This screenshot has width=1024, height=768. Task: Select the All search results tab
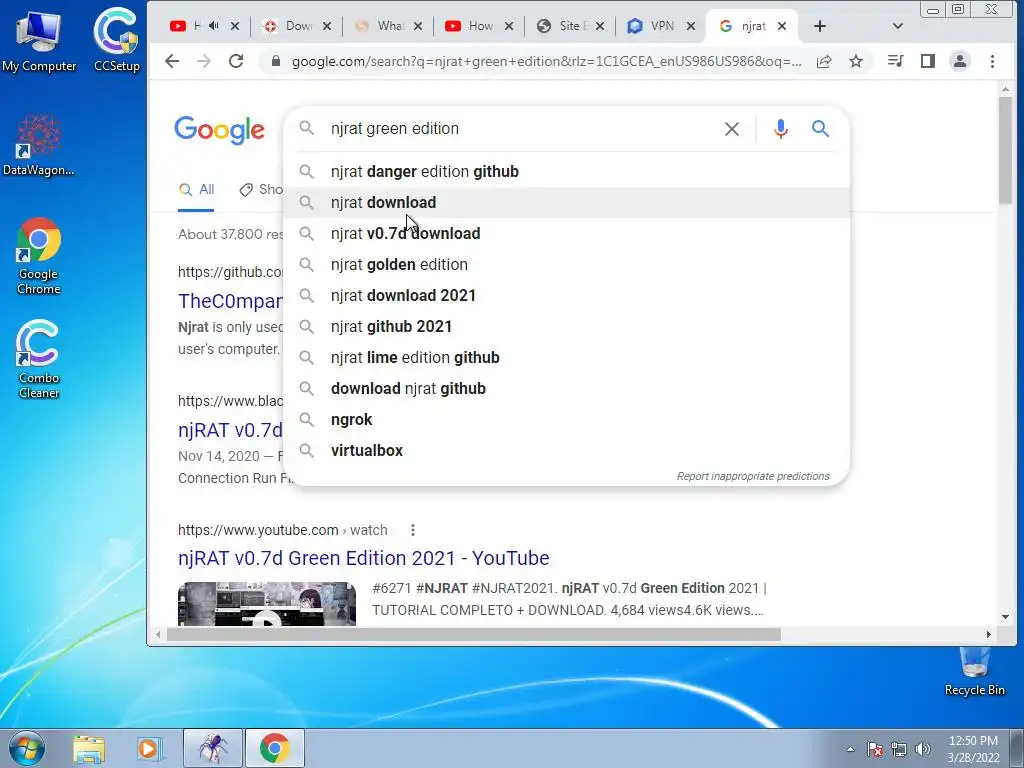point(197,190)
